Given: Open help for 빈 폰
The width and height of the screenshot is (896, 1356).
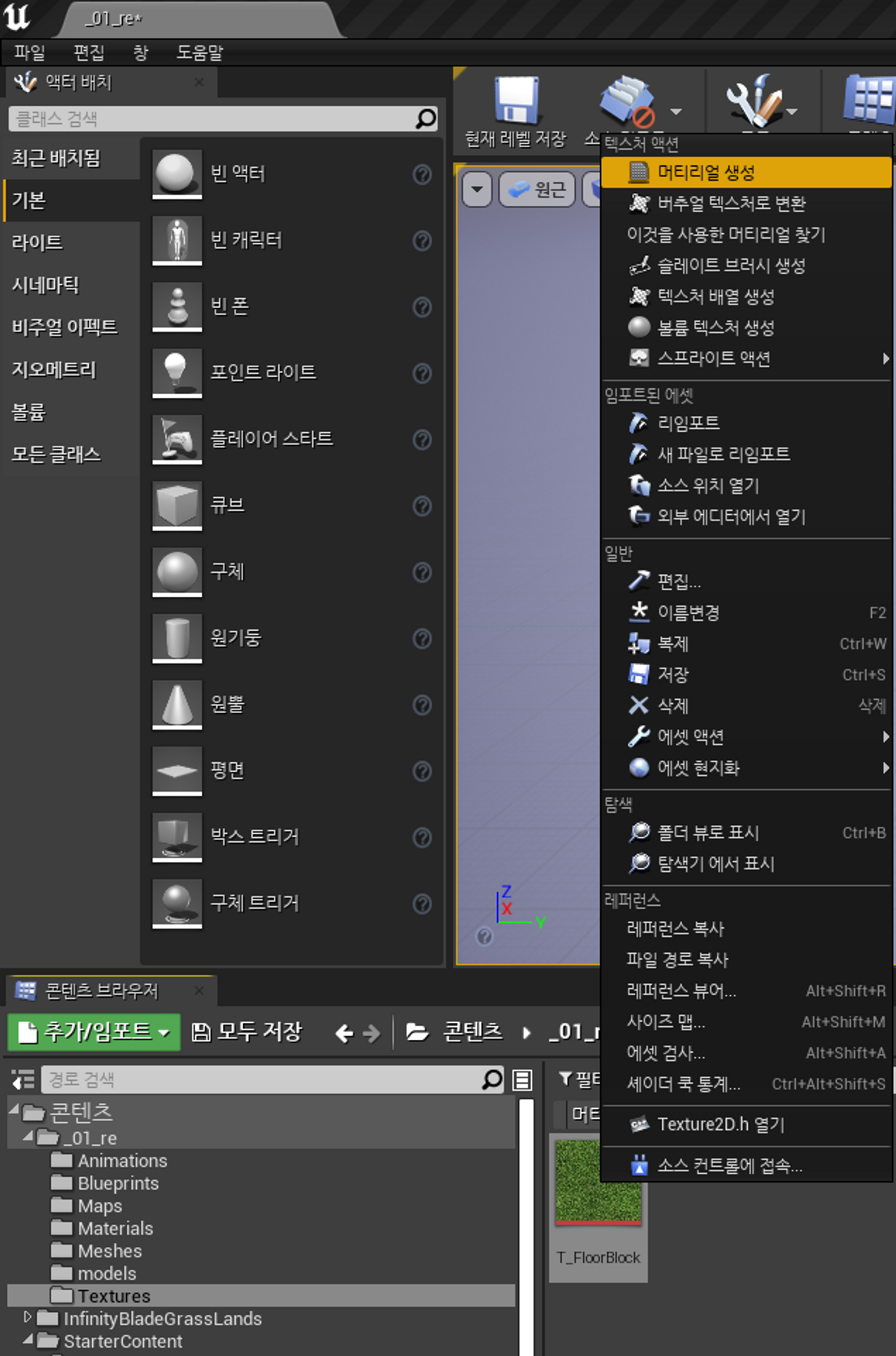Looking at the screenshot, I should [x=422, y=307].
